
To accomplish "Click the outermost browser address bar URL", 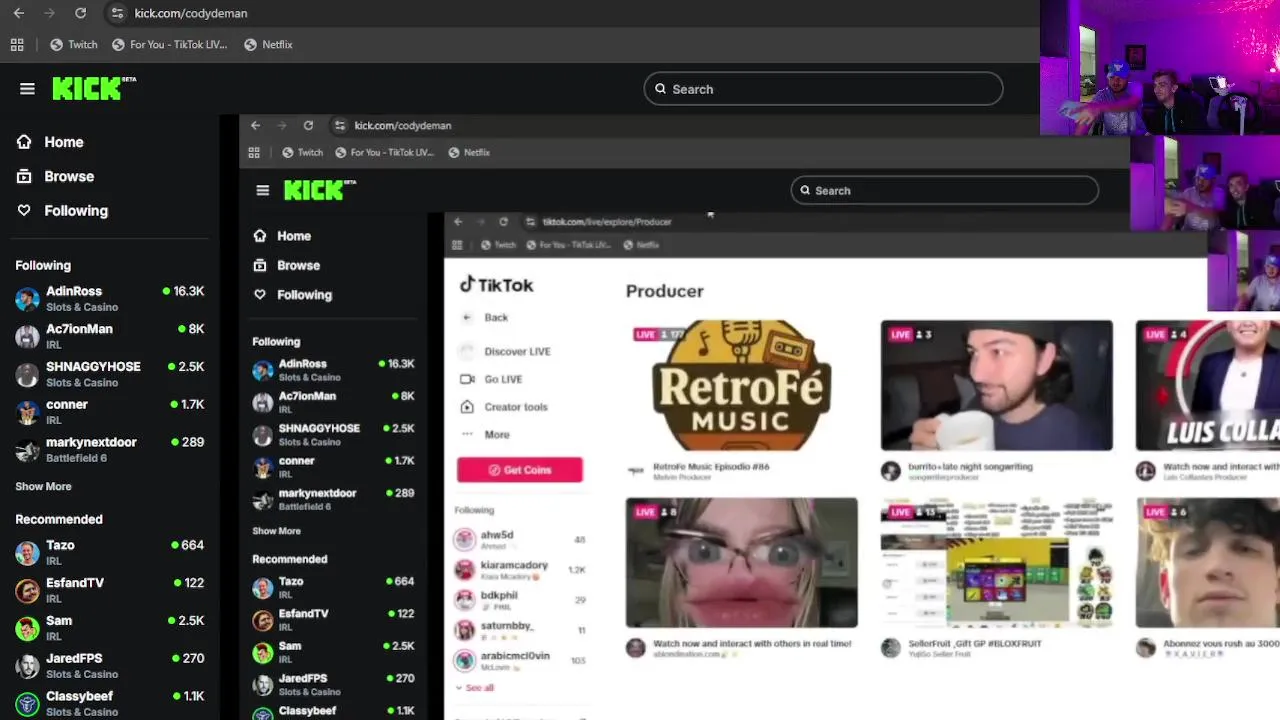I will click(x=191, y=13).
